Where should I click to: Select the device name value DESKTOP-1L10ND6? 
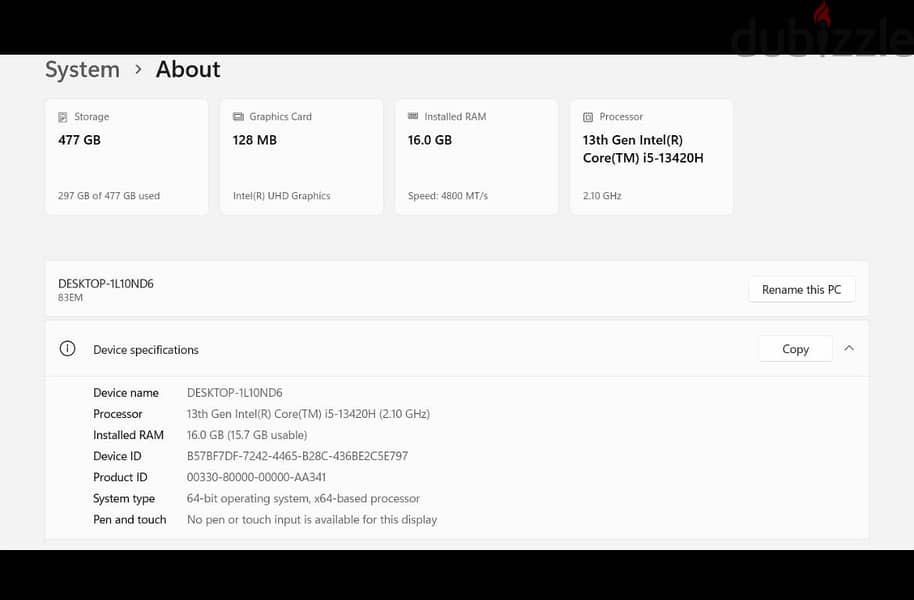click(x=234, y=393)
